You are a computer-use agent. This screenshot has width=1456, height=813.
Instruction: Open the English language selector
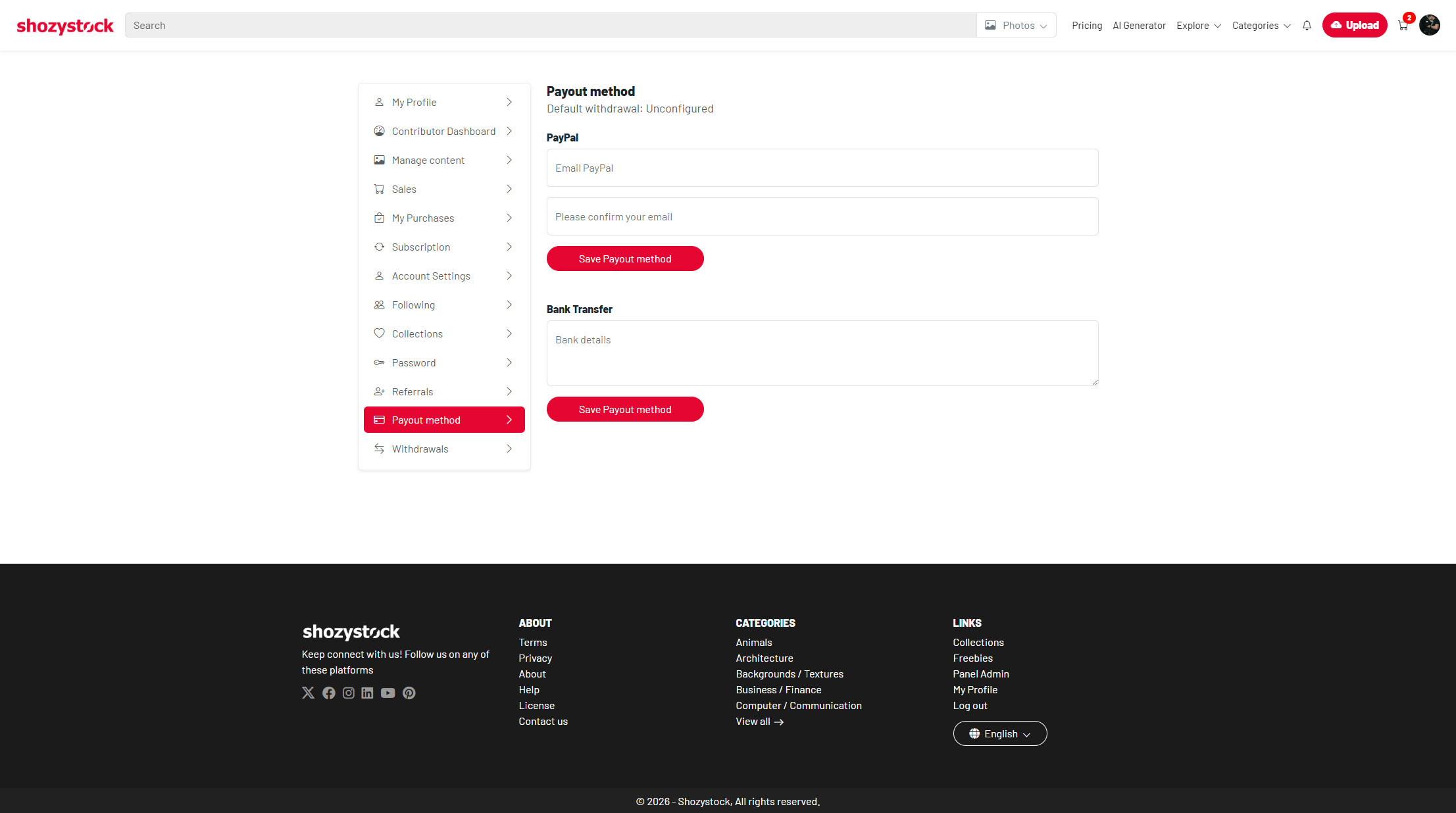tap(999, 733)
